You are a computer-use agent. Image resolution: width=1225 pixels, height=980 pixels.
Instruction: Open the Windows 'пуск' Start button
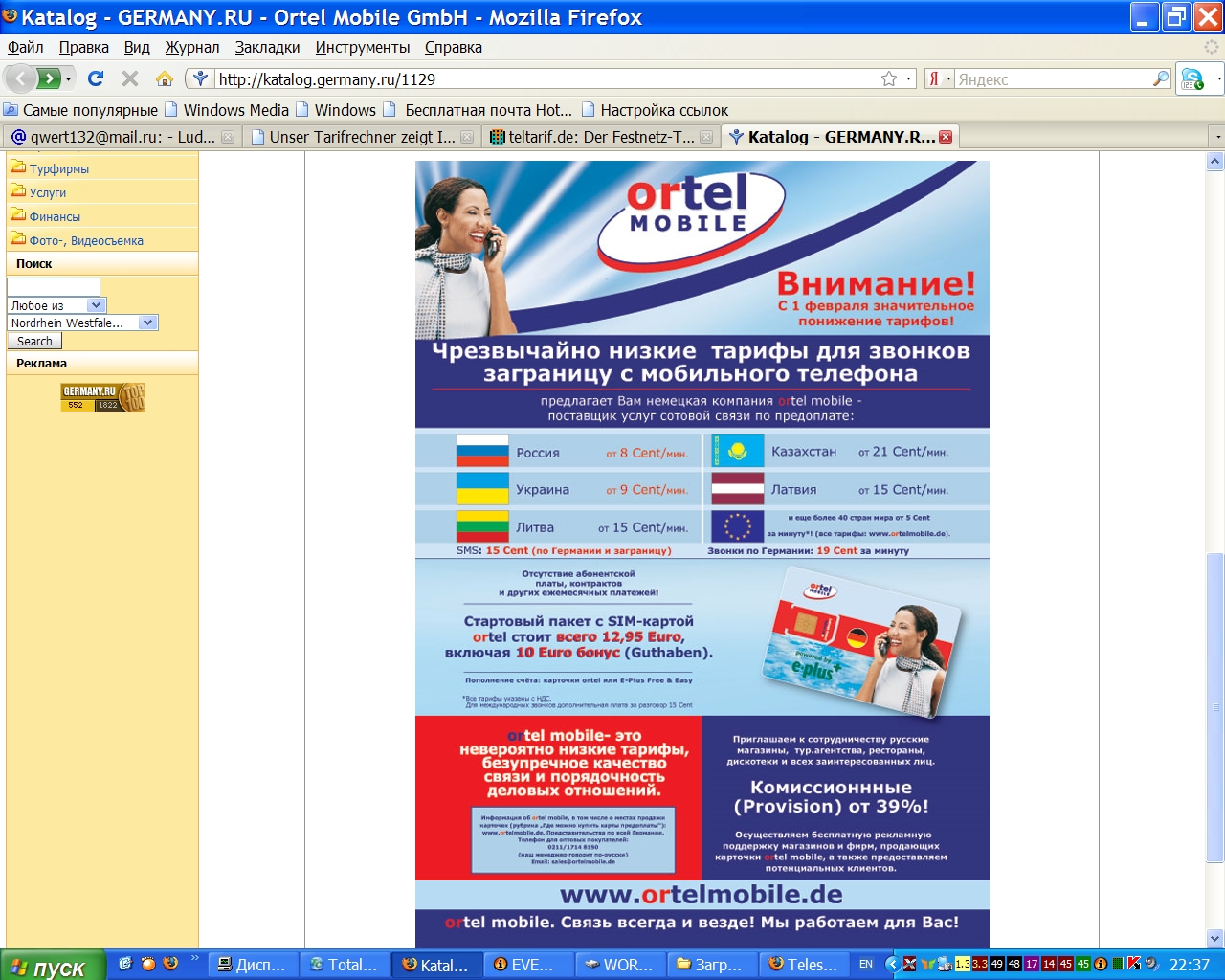47,966
